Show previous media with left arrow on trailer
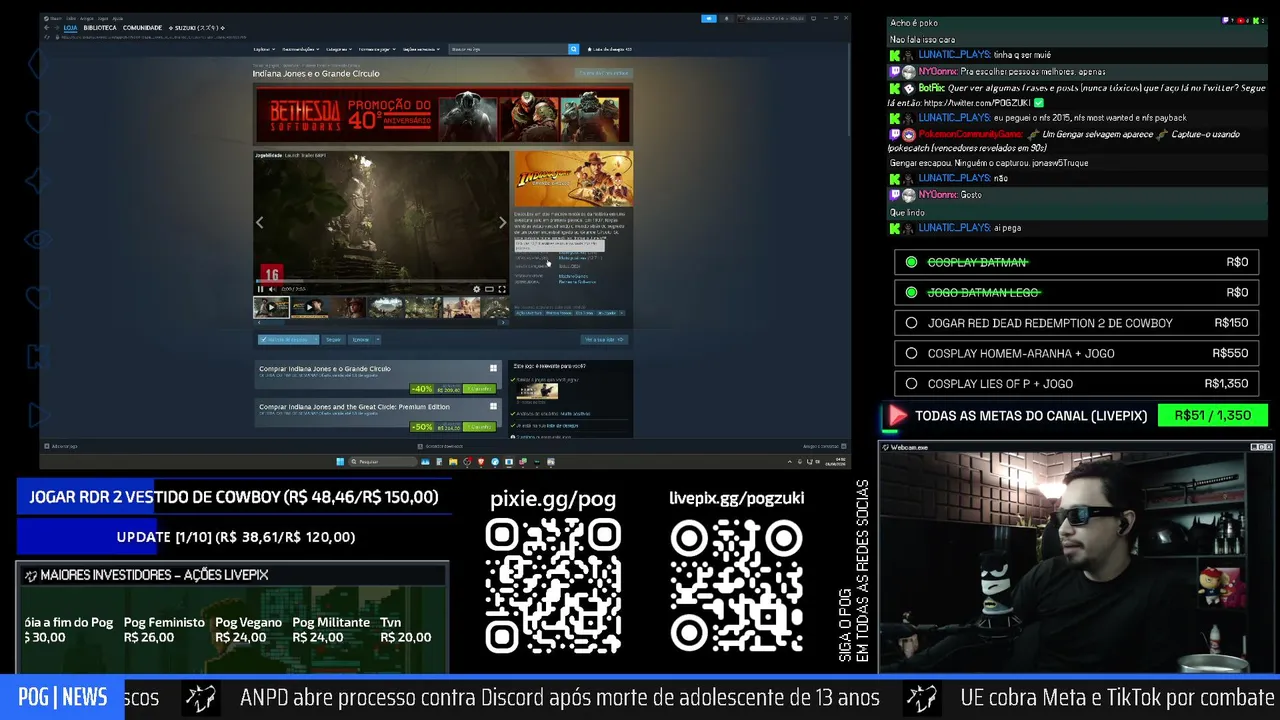Viewport: 1280px width, 720px height. pyautogui.click(x=260, y=222)
